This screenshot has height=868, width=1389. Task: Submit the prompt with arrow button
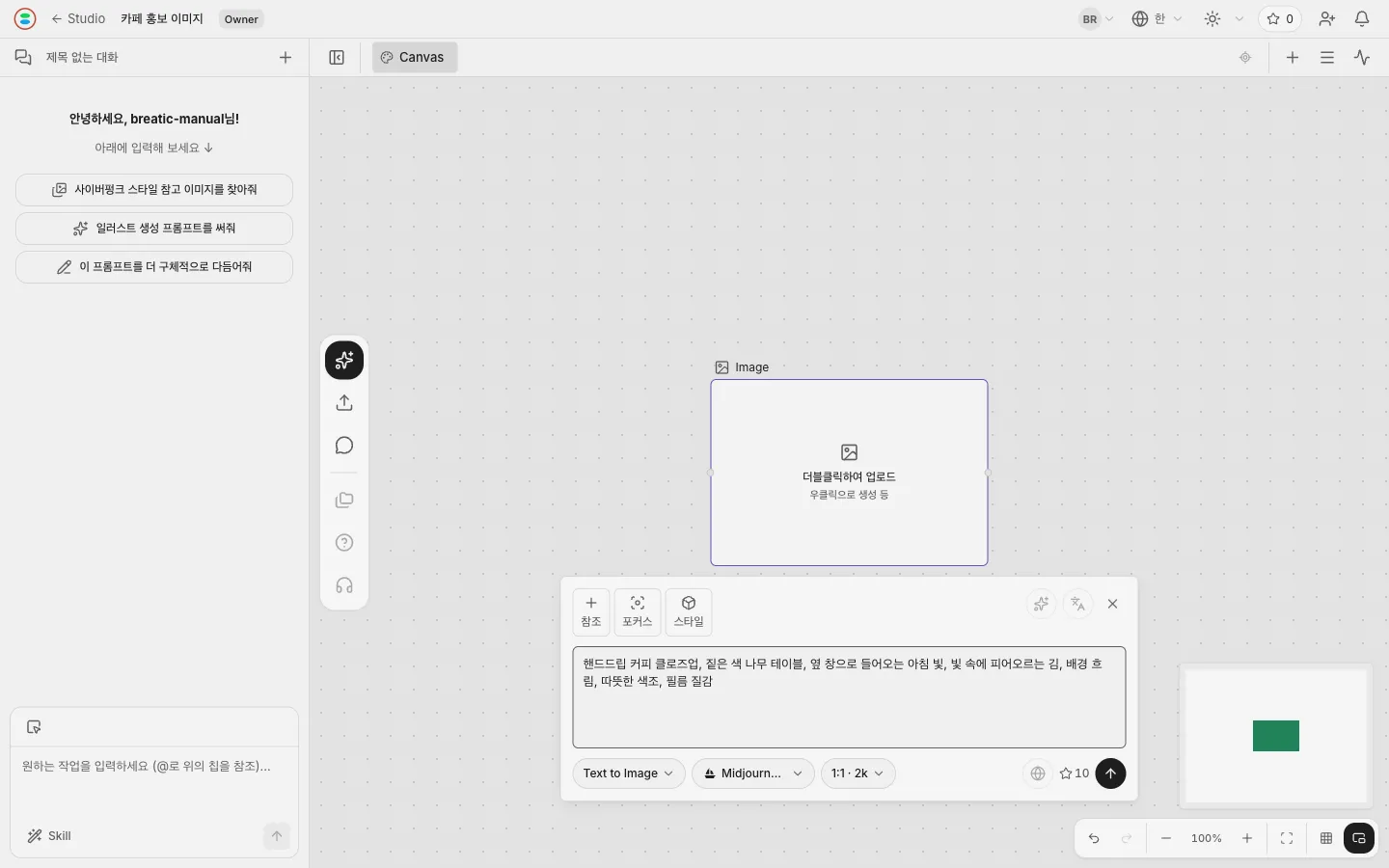1110,773
